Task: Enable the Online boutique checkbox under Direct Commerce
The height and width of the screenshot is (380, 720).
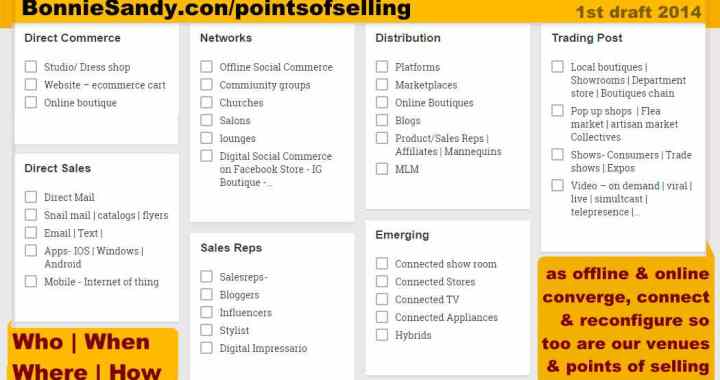Action: (31, 102)
